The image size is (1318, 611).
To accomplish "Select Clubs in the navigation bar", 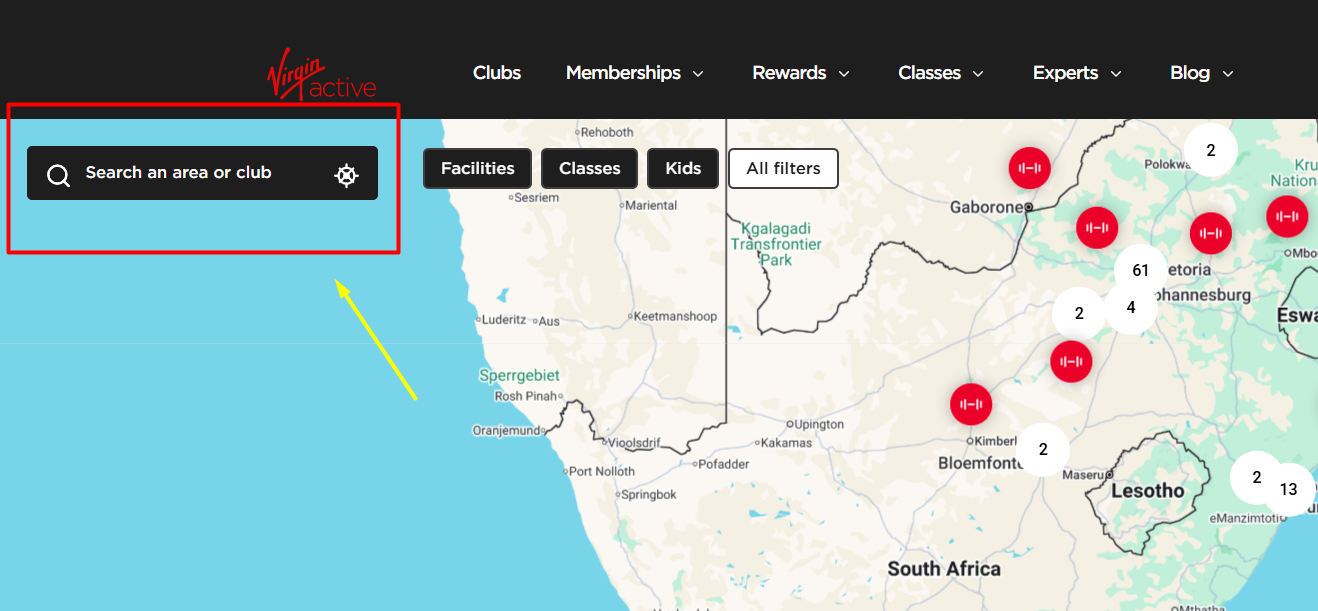I will pos(496,73).
